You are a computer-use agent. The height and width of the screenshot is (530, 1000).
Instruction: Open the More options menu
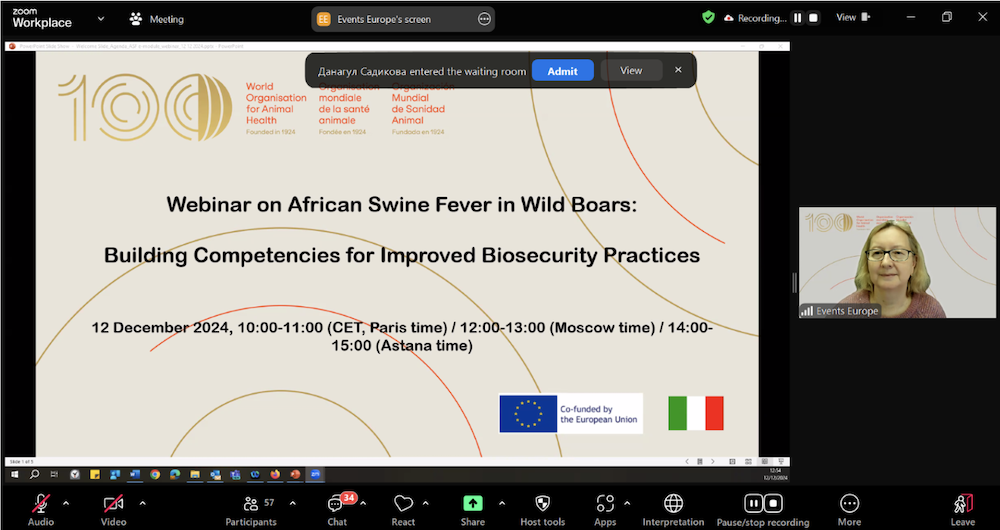tap(849, 503)
